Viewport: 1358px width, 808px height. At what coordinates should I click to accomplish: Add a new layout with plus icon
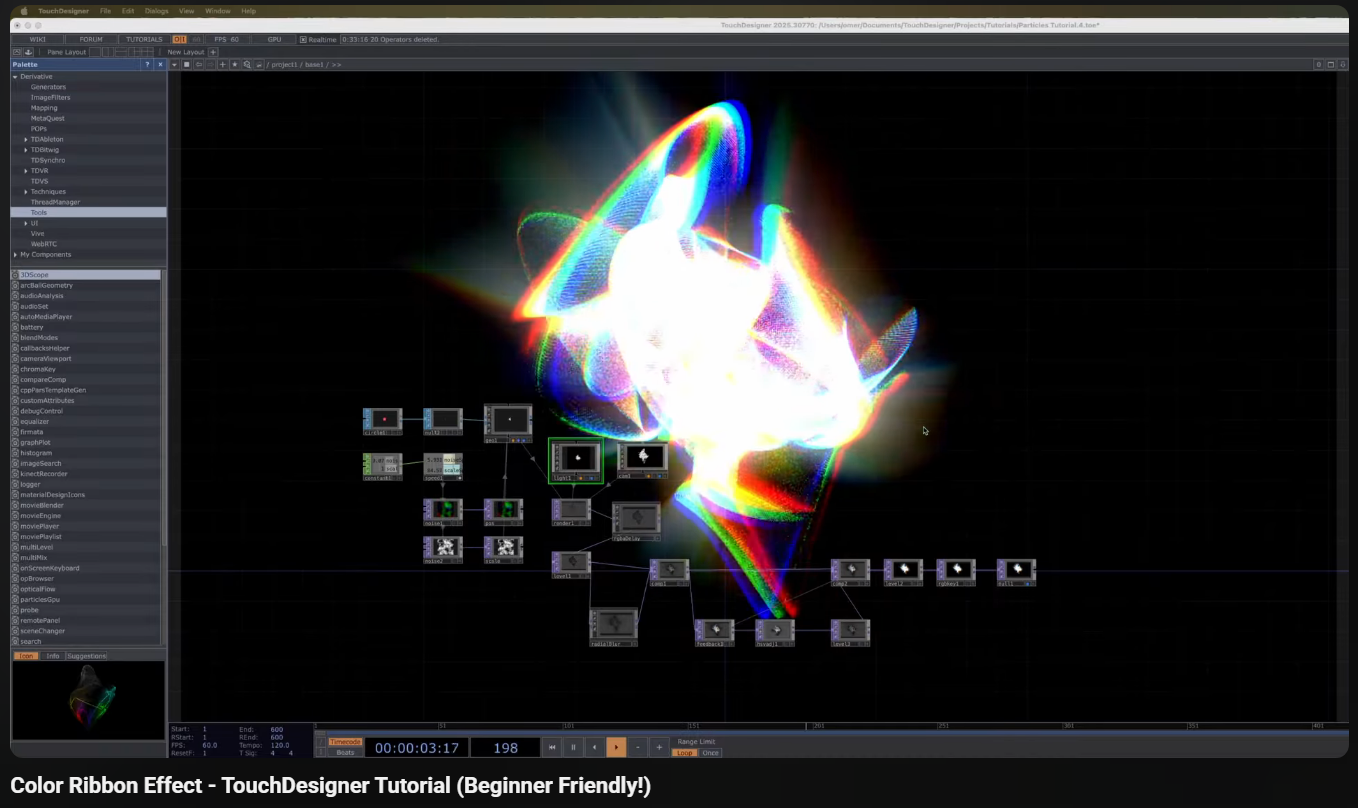(213, 52)
